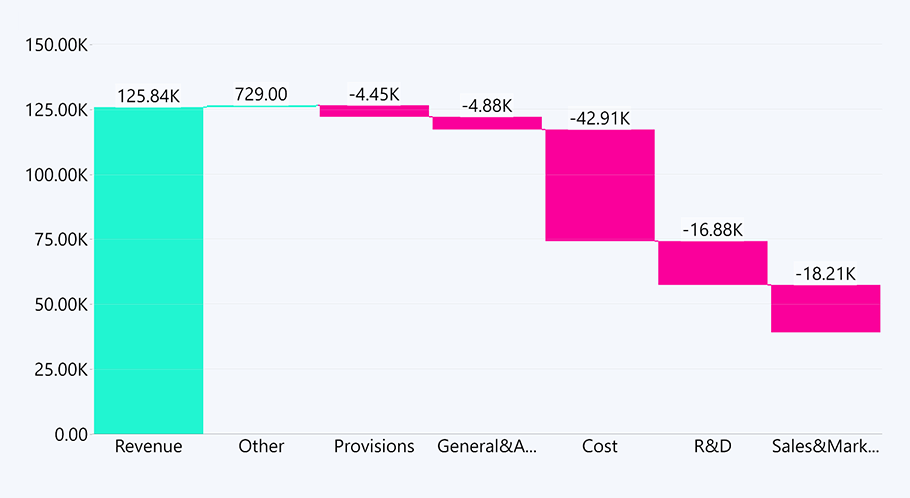Click the thin Other bar line
The width and height of the screenshot is (910, 498).
click(x=261, y=106)
